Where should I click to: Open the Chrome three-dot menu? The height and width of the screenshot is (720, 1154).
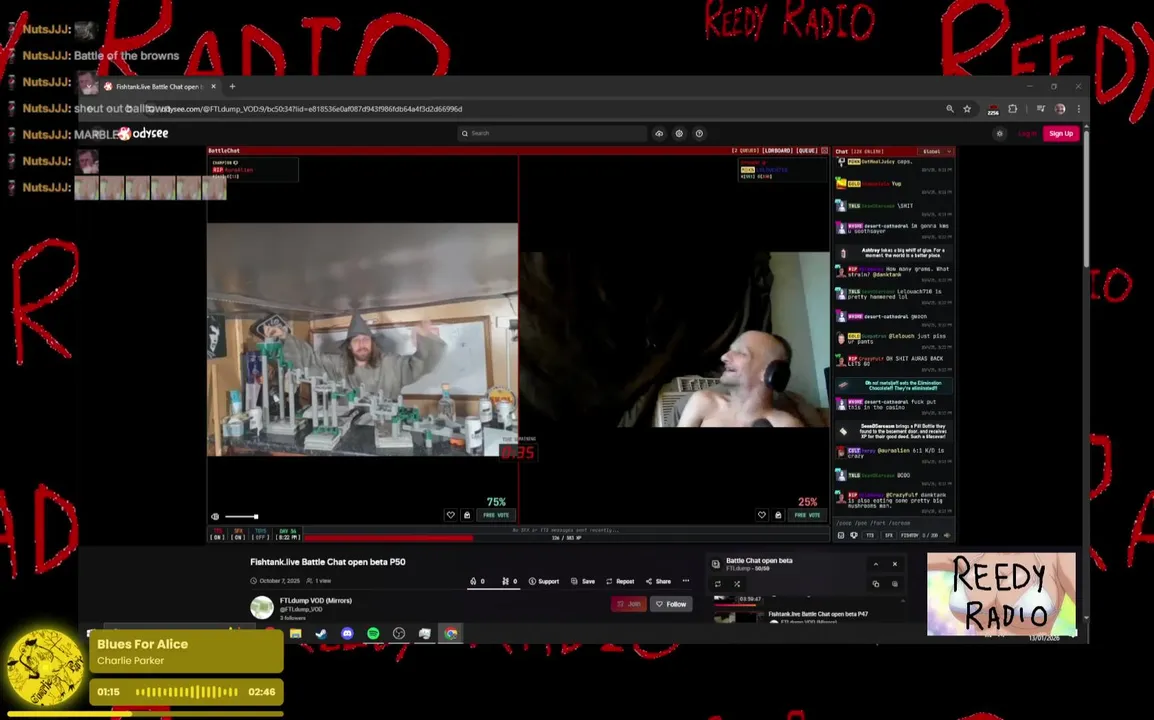[1079, 109]
